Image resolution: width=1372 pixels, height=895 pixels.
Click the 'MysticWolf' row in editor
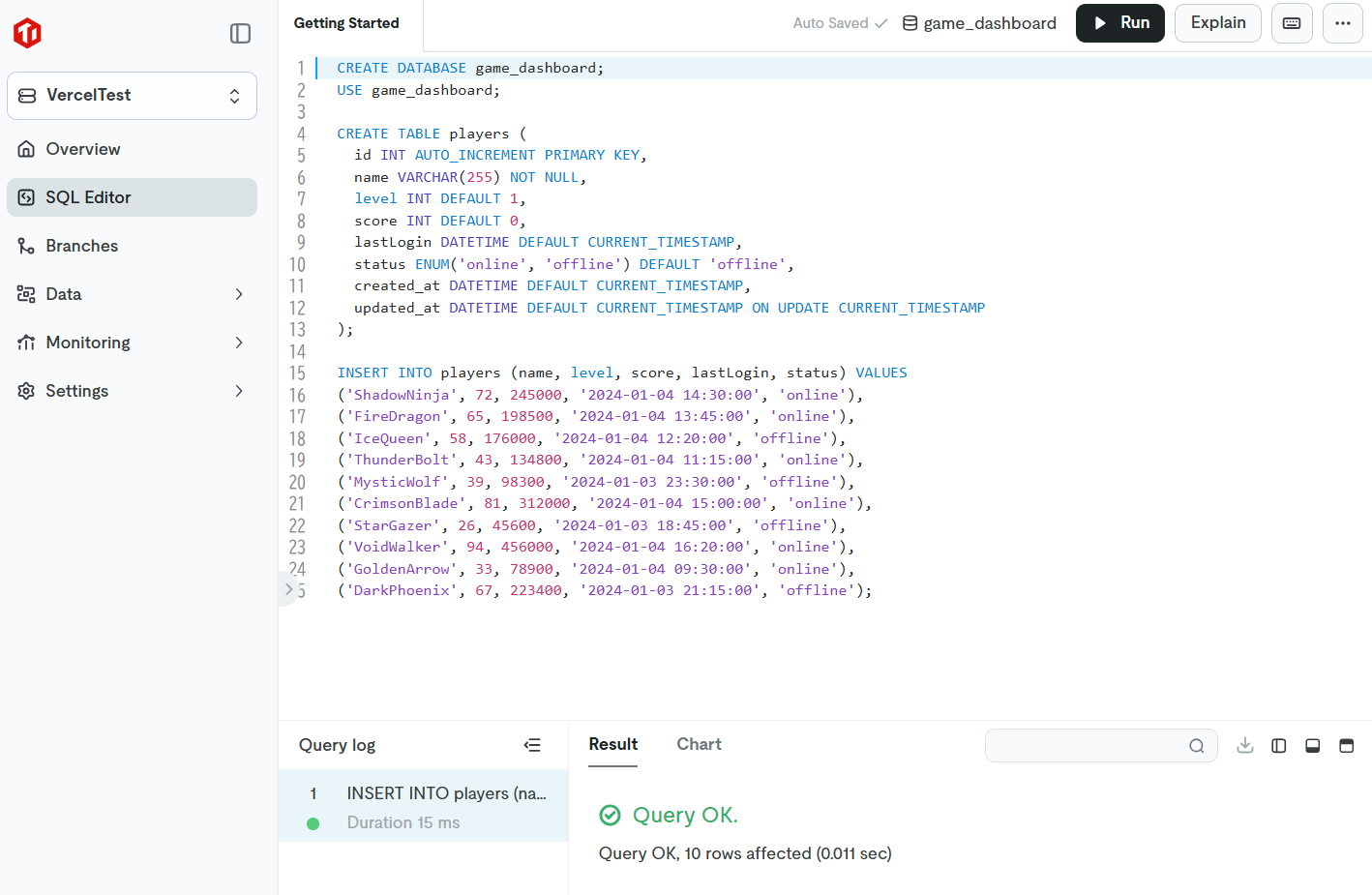point(595,482)
